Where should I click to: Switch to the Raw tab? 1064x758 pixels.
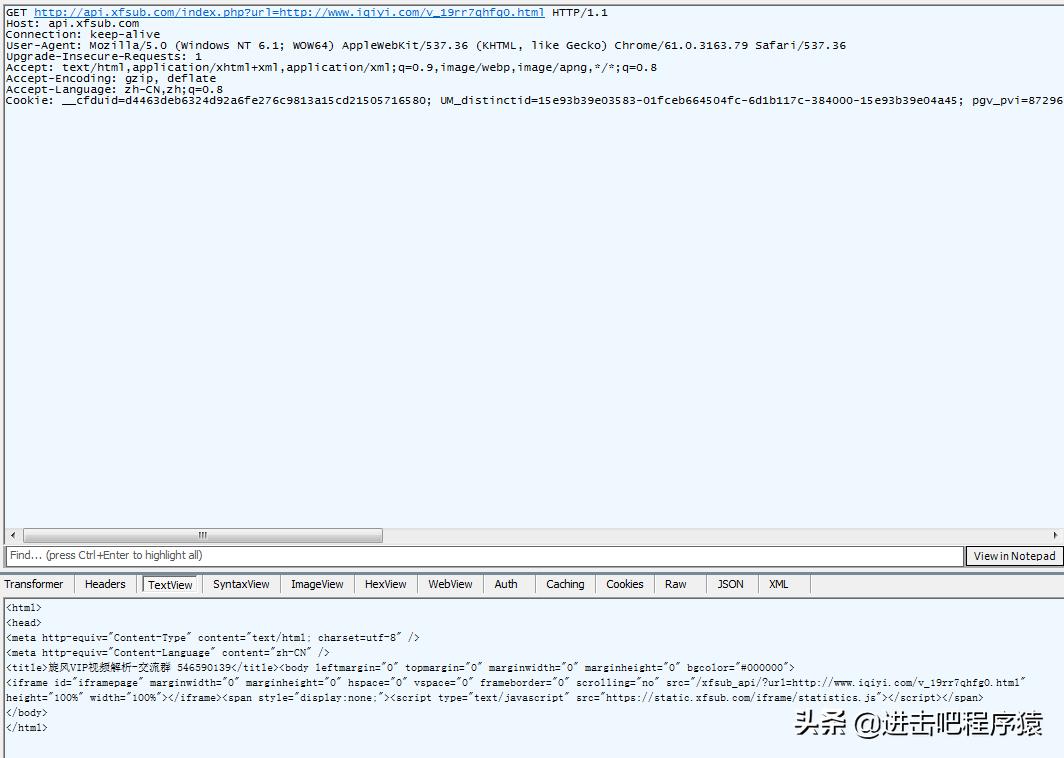click(x=676, y=584)
